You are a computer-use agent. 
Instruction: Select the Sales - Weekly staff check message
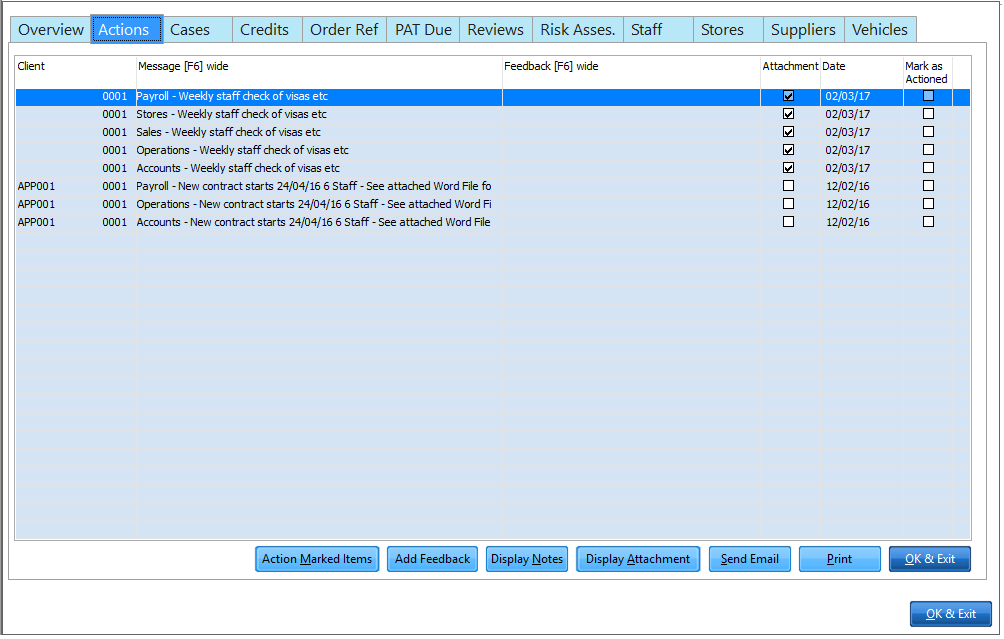pyautogui.click(x=229, y=132)
